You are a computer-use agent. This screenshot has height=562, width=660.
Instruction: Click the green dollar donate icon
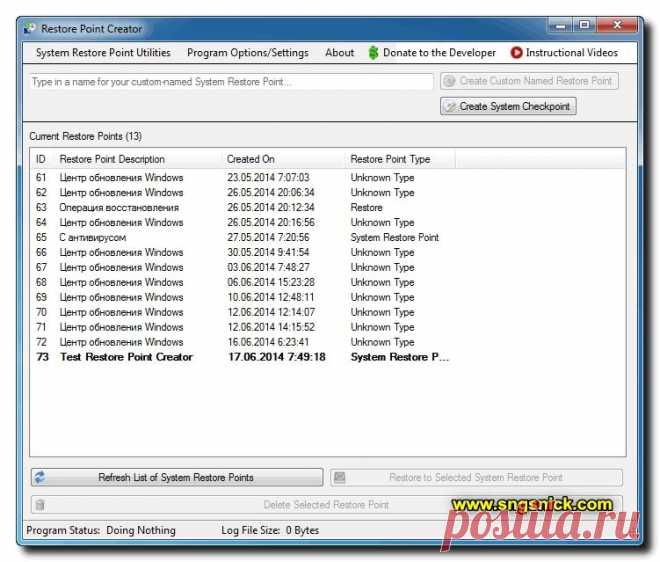373,53
